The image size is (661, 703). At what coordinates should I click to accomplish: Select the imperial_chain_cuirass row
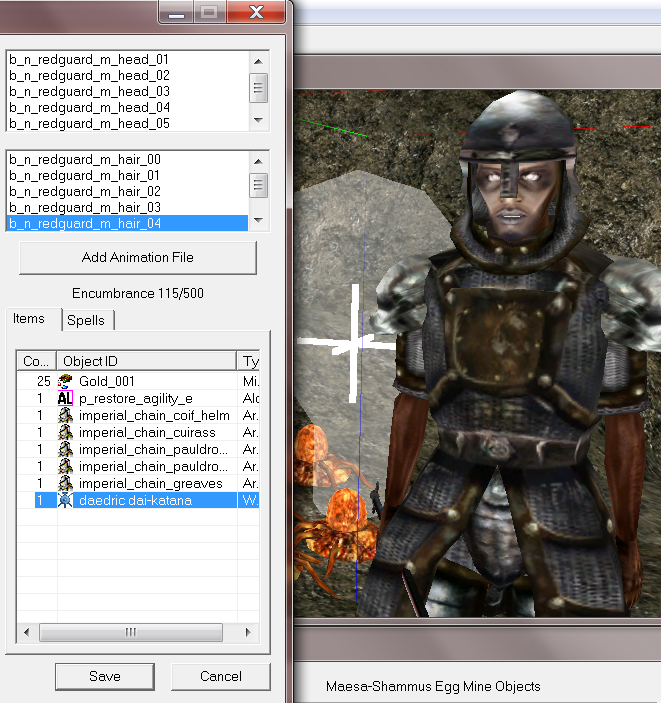click(x=138, y=432)
